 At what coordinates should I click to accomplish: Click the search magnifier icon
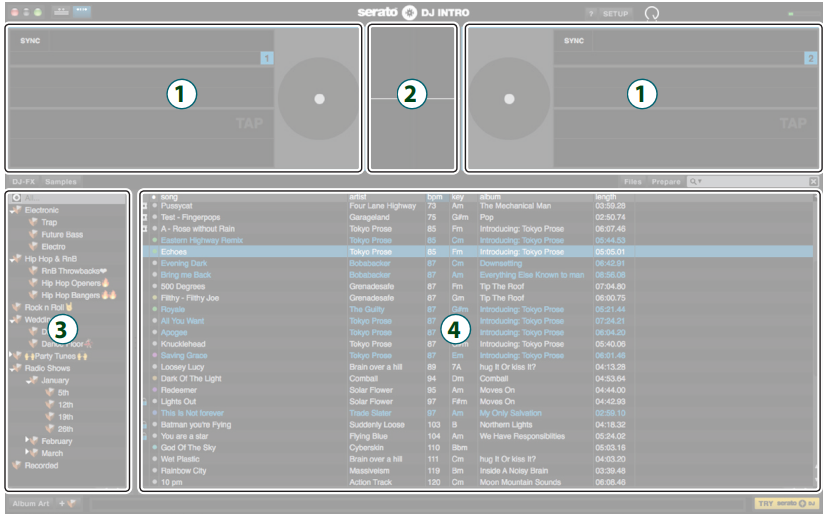pyautogui.click(x=693, y=181)
